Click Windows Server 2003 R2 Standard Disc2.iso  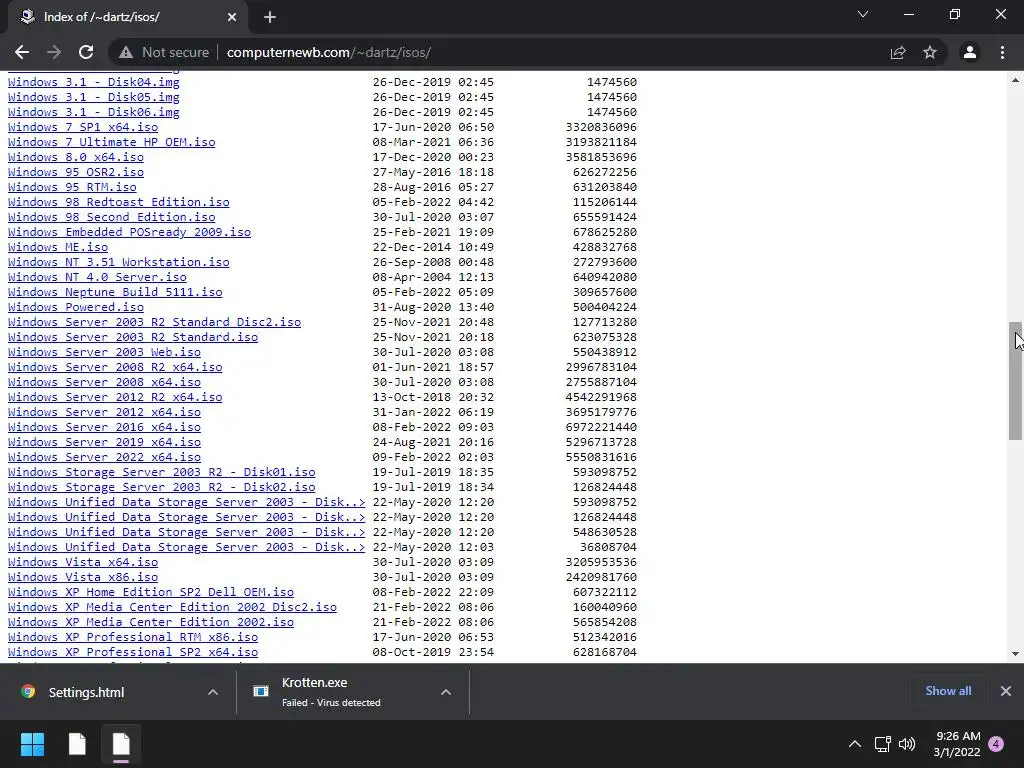[x=154, y=323]
